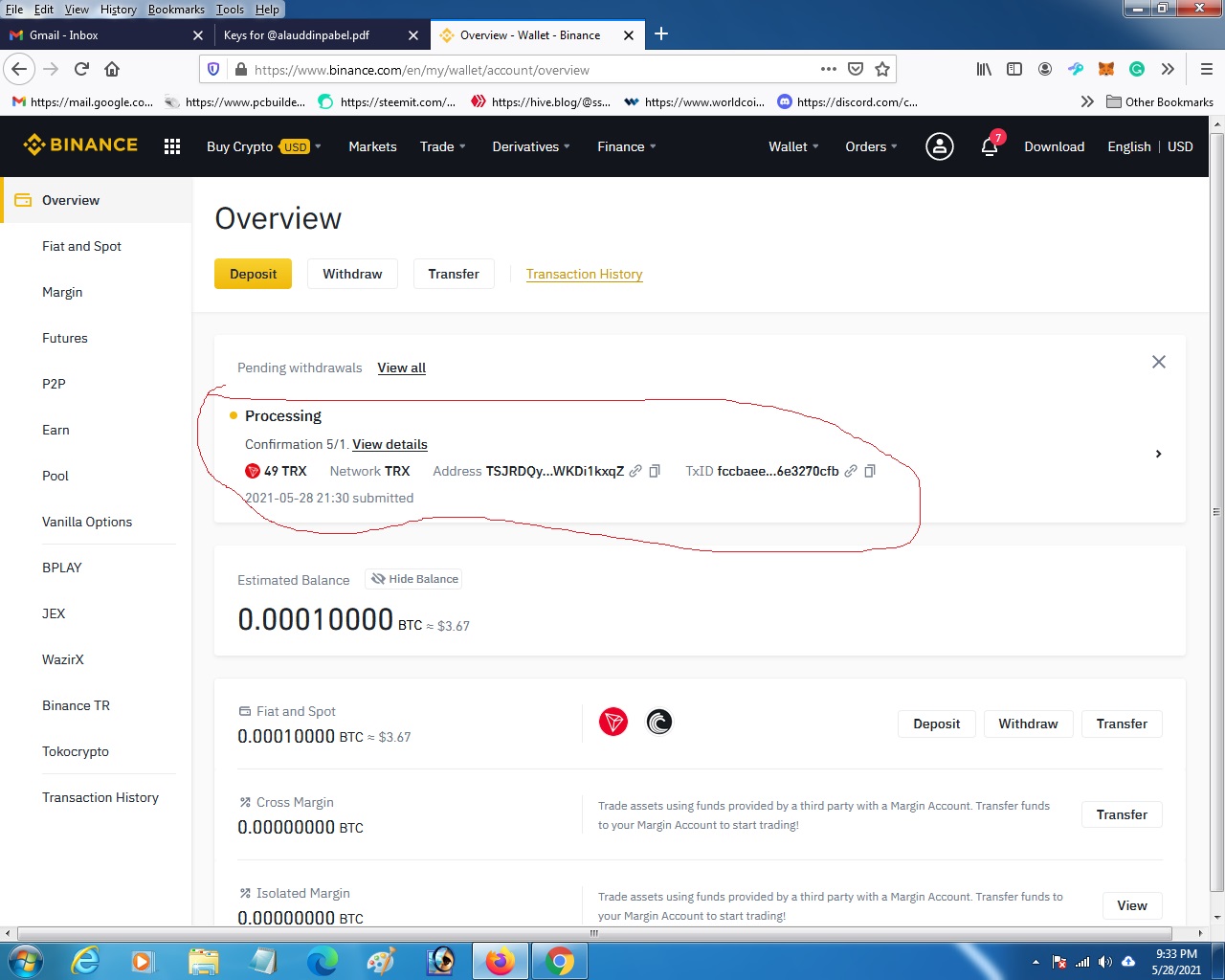The height and width of the screenshot is (980, 1225).
Task: Open the TxID explorer link icon
Action: [x=851, y=471]
